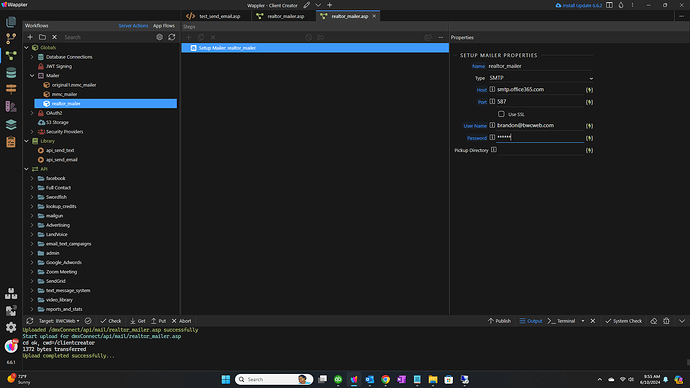The image size is (690, 388).
Task: Switch to first realtor_mailer.asp tab
Action: [x=280, y=16]
